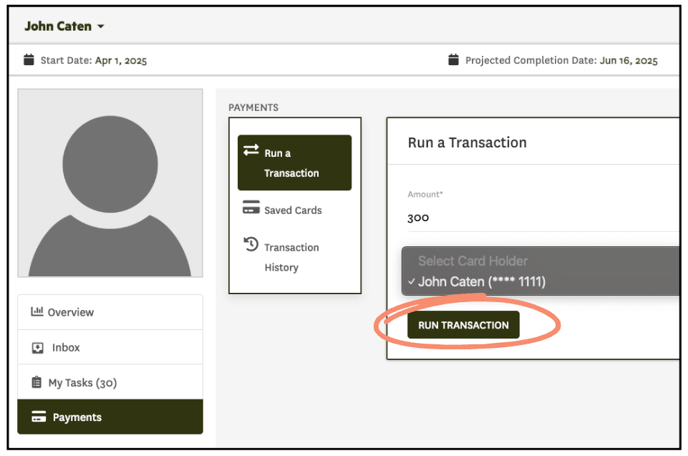Click the Inbox text link in sidebar
This screenshot has width=688, height=456.
[66, 348]
